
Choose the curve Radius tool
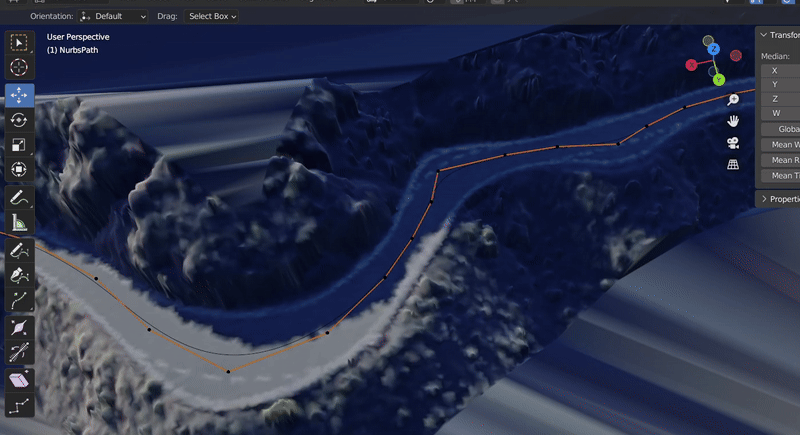click(x=19, y=328)
